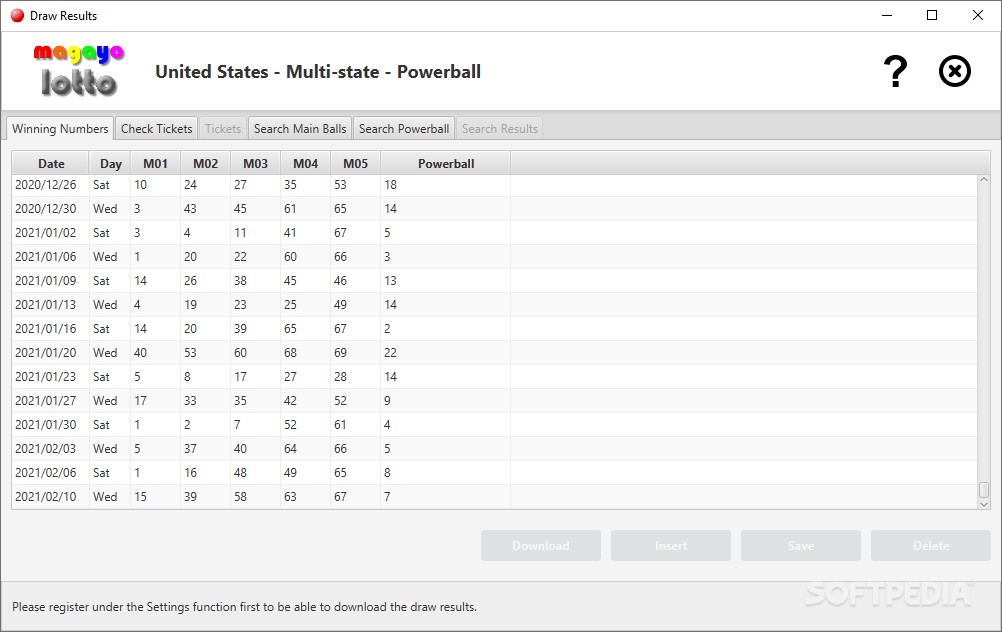Click the Save button
1002x632 pixels.
click(801, 546)
